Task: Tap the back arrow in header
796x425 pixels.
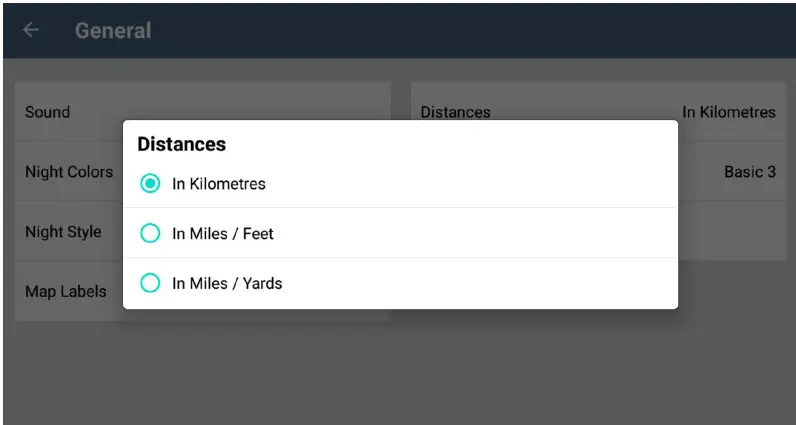Action: tap(31, 30)
